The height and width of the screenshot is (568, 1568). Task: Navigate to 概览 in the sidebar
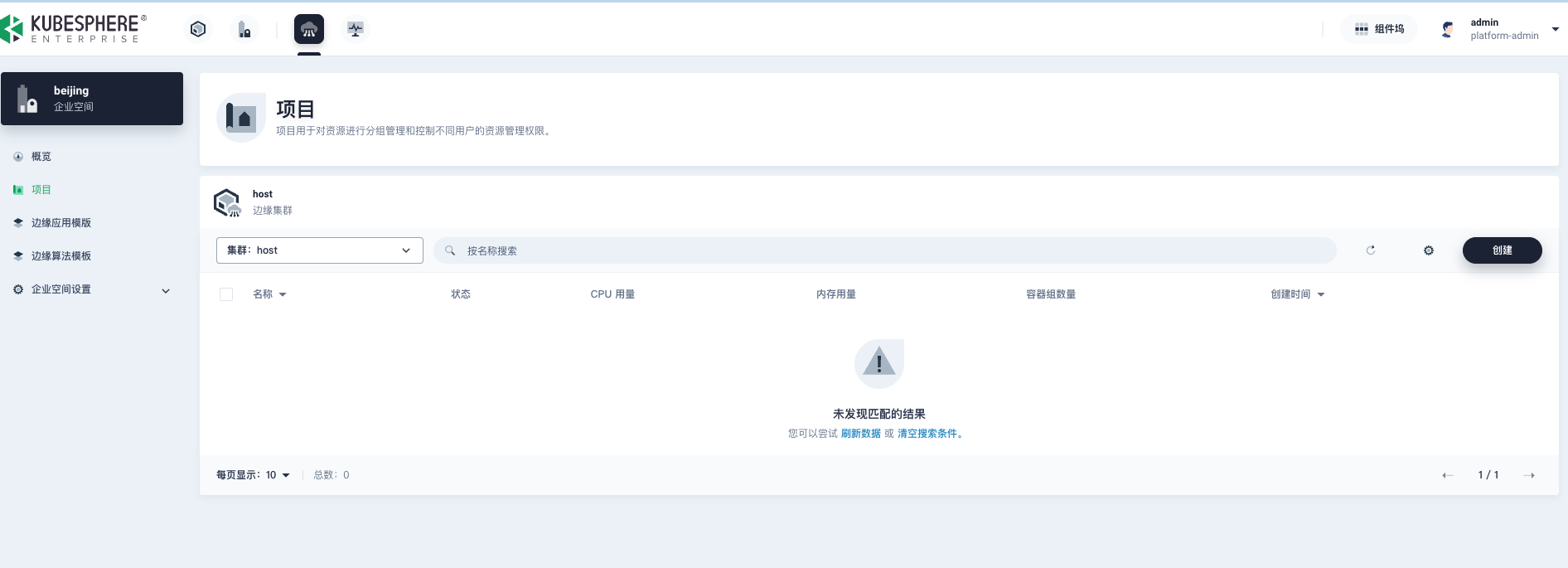41,157
